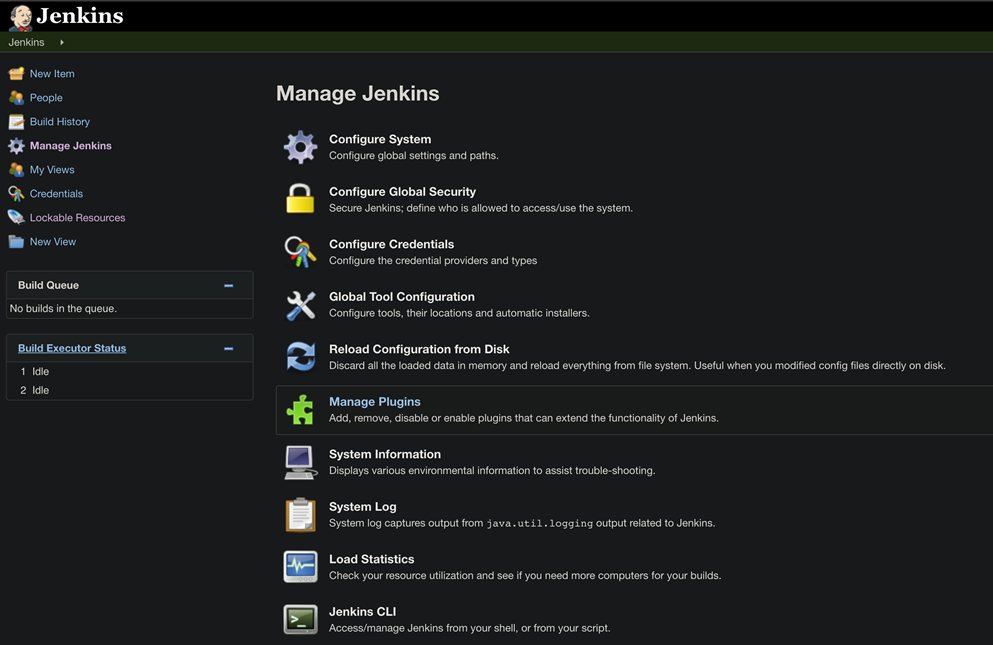Select Reload Configuration from Disk
Image resolution: width=993 pixels, height=645 pixels.
pos(419,350)
